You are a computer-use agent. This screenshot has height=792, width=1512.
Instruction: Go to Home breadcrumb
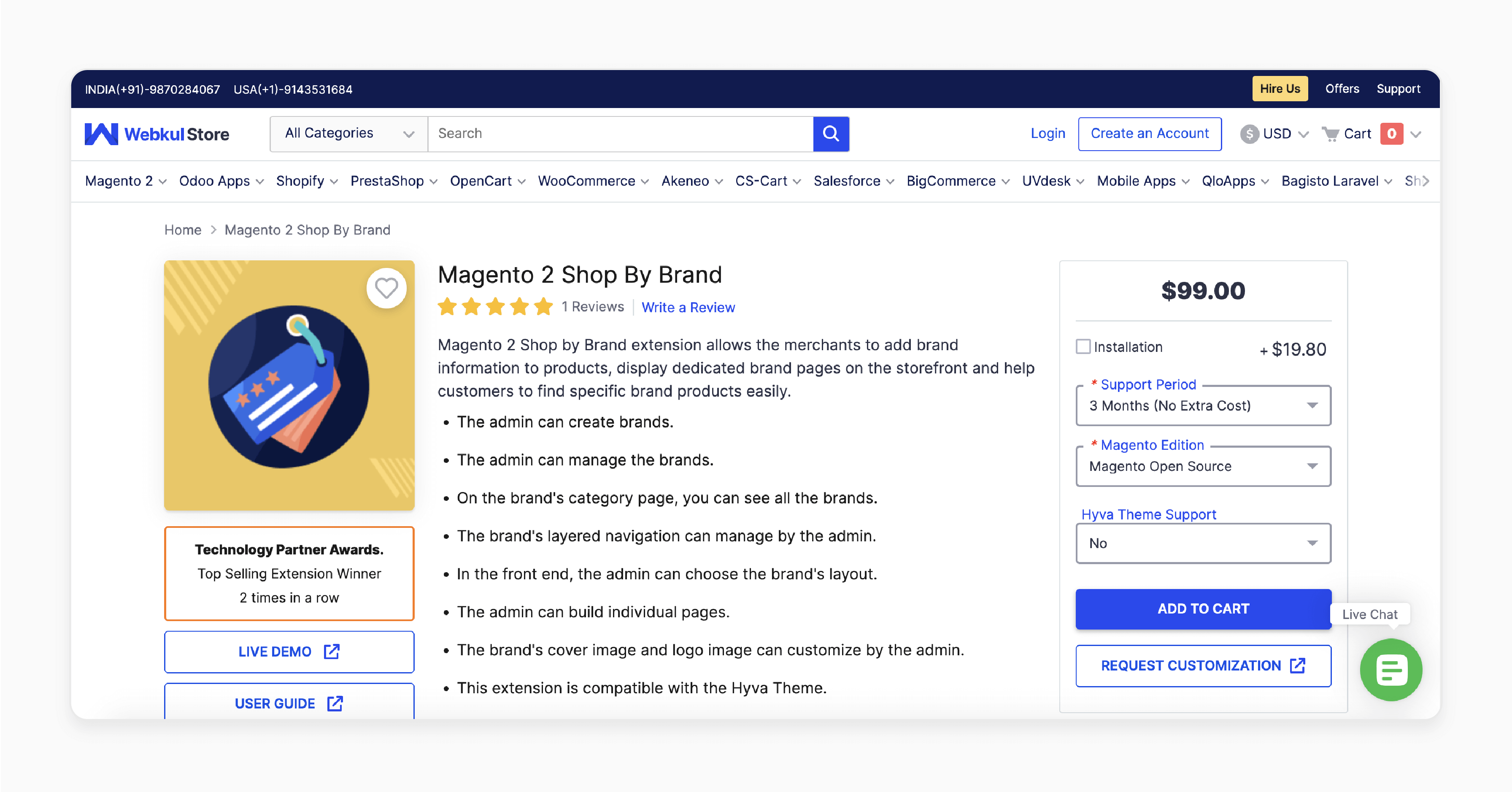click(x=183, y=230)
